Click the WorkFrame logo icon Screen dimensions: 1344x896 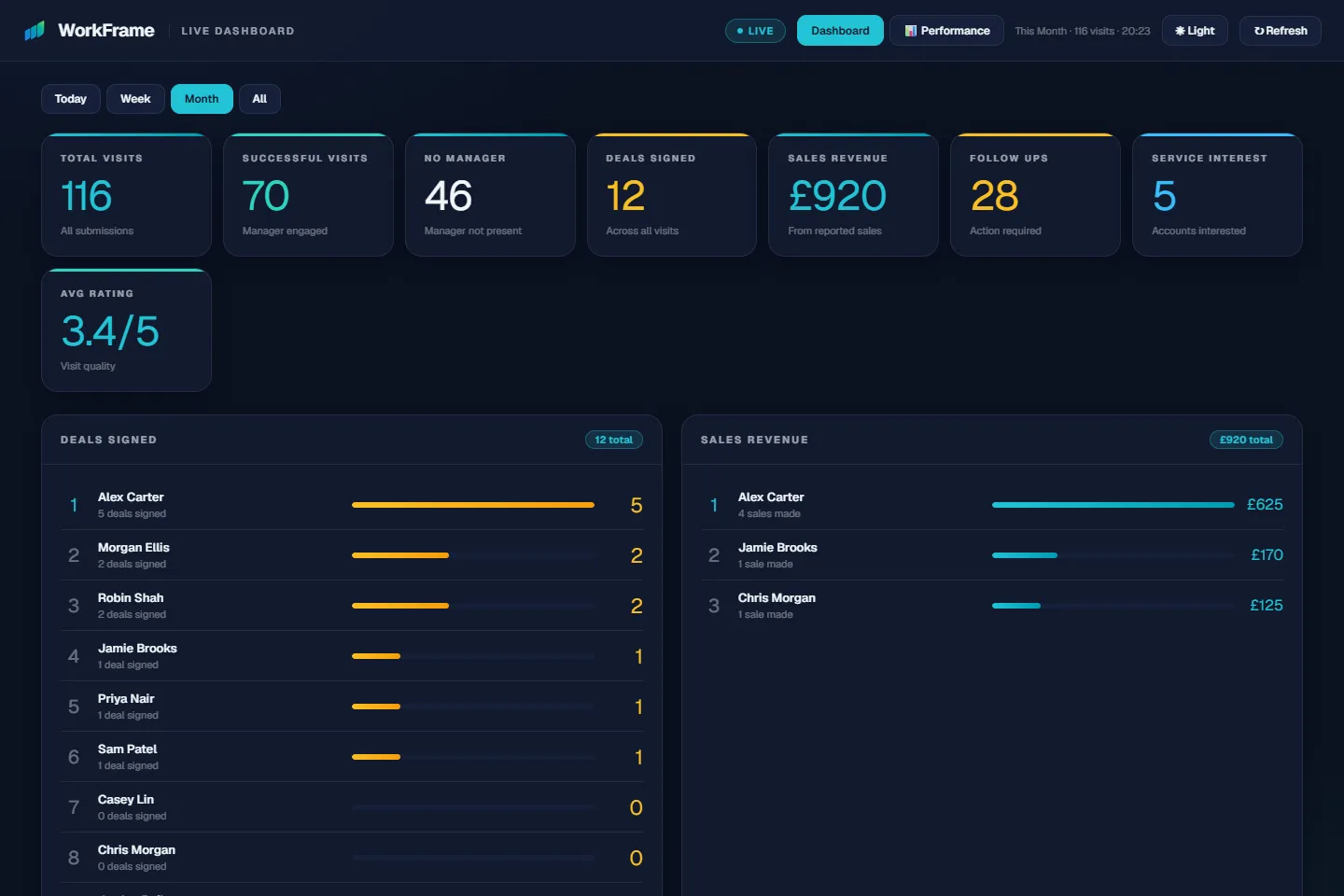pos(35,31)
